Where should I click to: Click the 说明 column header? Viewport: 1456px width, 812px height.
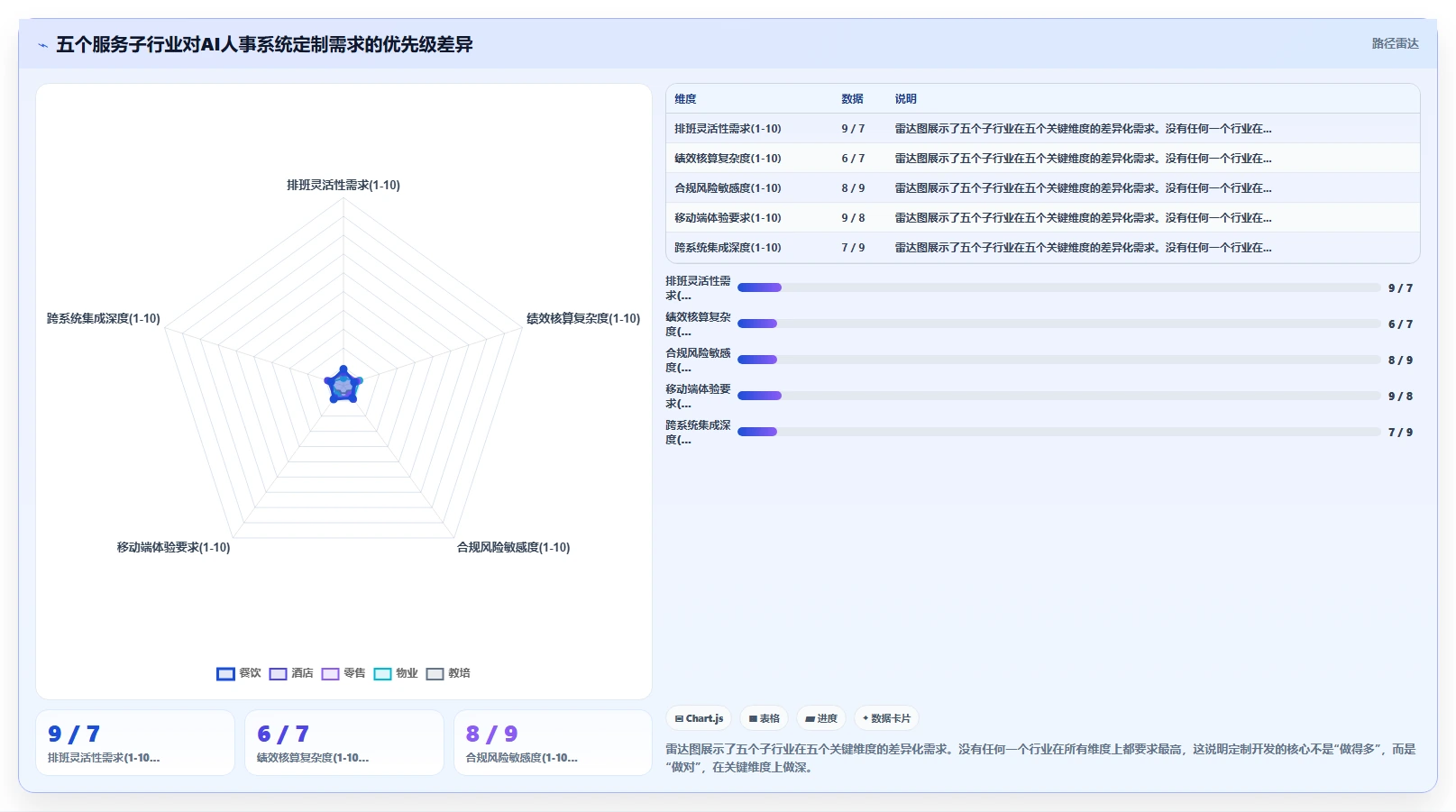click(905, 99)
